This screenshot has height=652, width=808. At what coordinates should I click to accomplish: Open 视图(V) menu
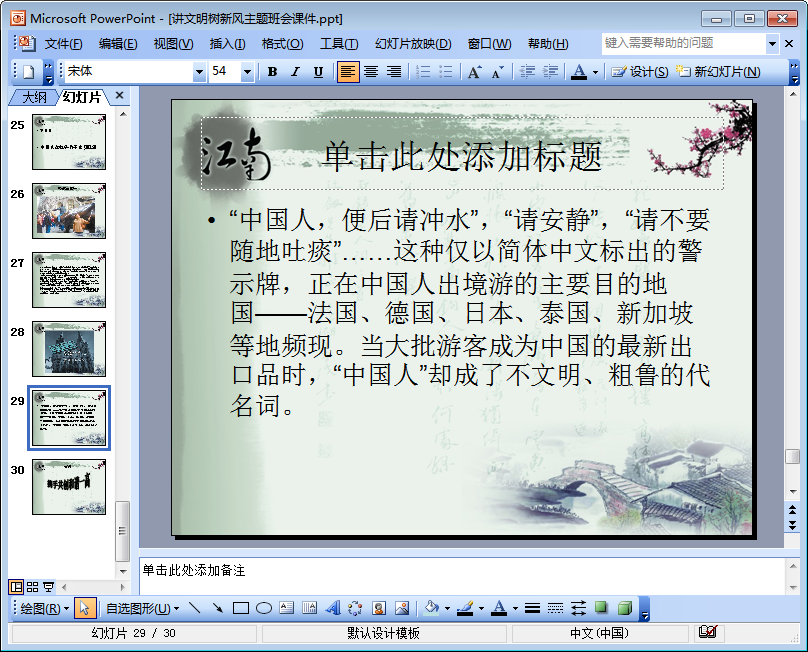tap(173, 44)
